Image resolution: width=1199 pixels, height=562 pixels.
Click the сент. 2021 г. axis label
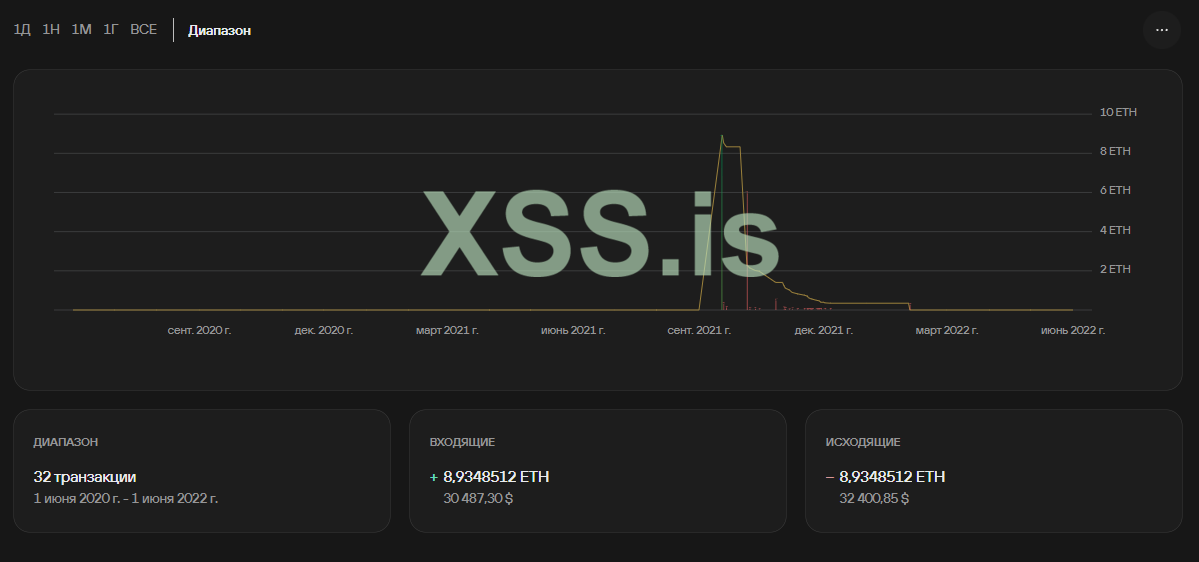click(699, 330)
